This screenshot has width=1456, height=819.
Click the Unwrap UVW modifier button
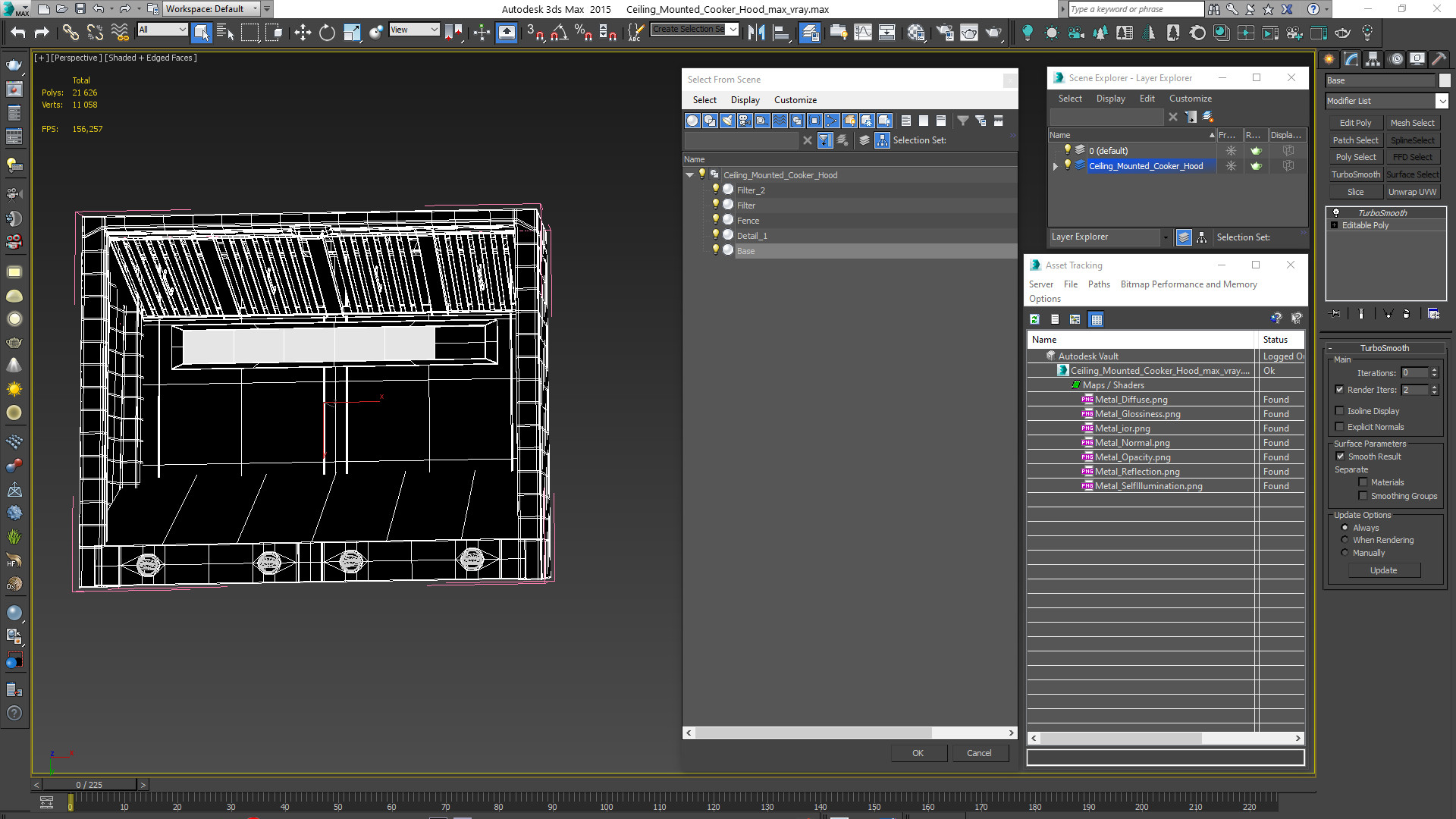coord(1412,192)
